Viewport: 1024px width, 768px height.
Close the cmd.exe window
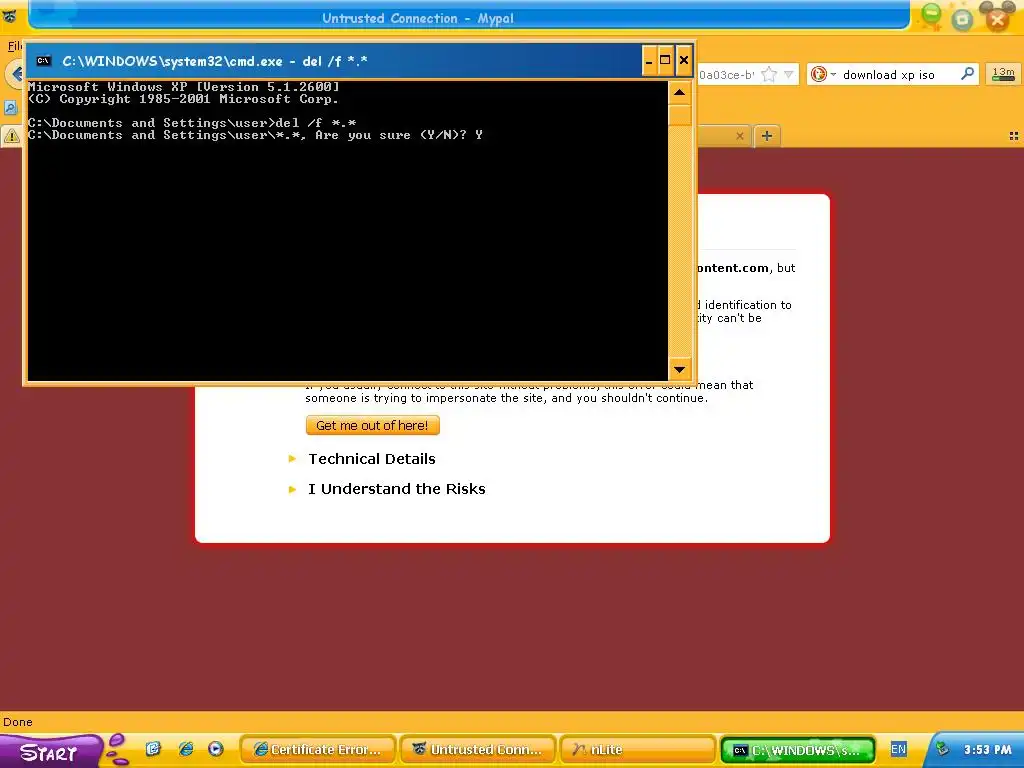coord(684,61)
